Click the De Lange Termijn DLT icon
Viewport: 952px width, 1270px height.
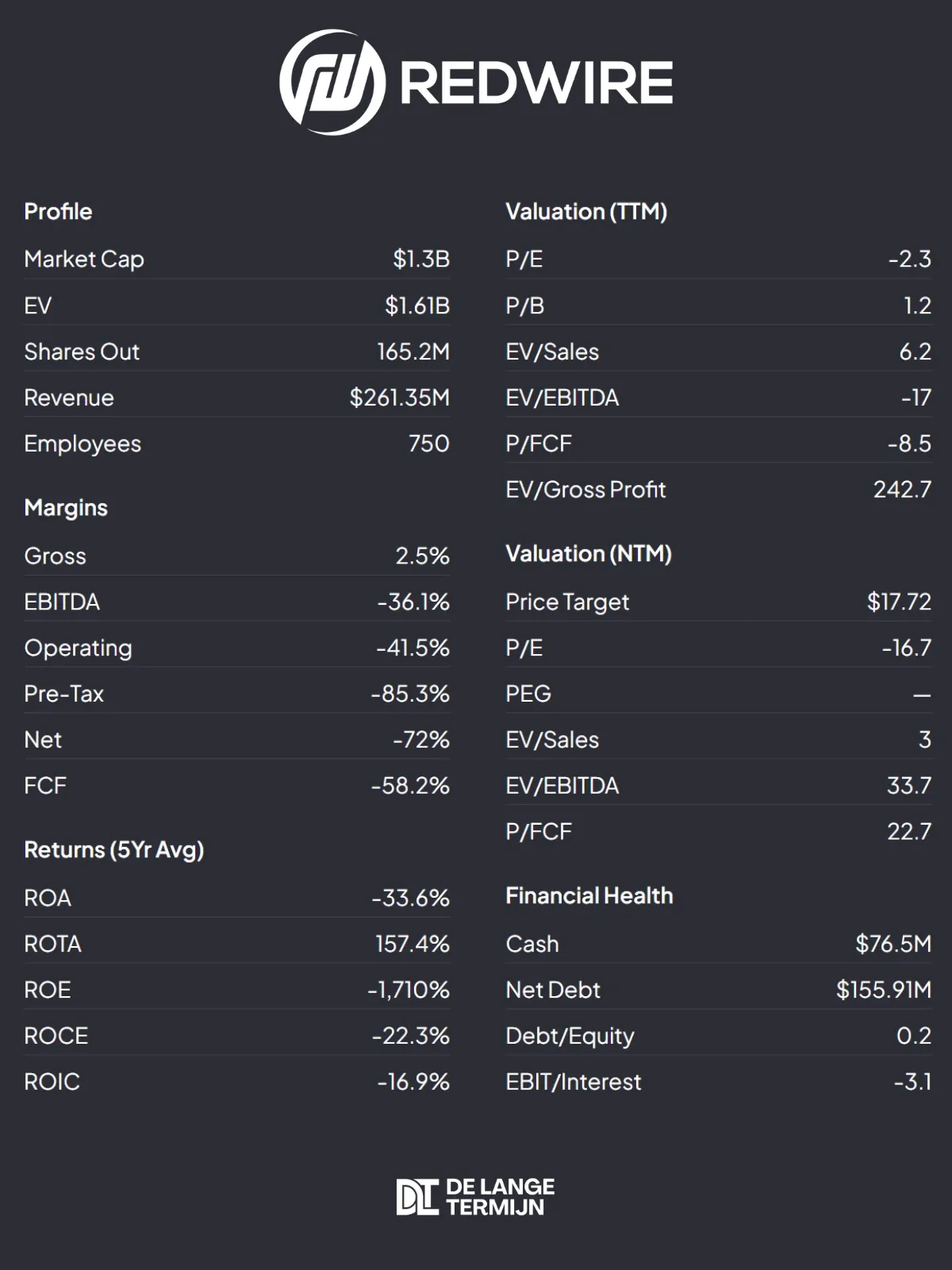click(417, 1197)
